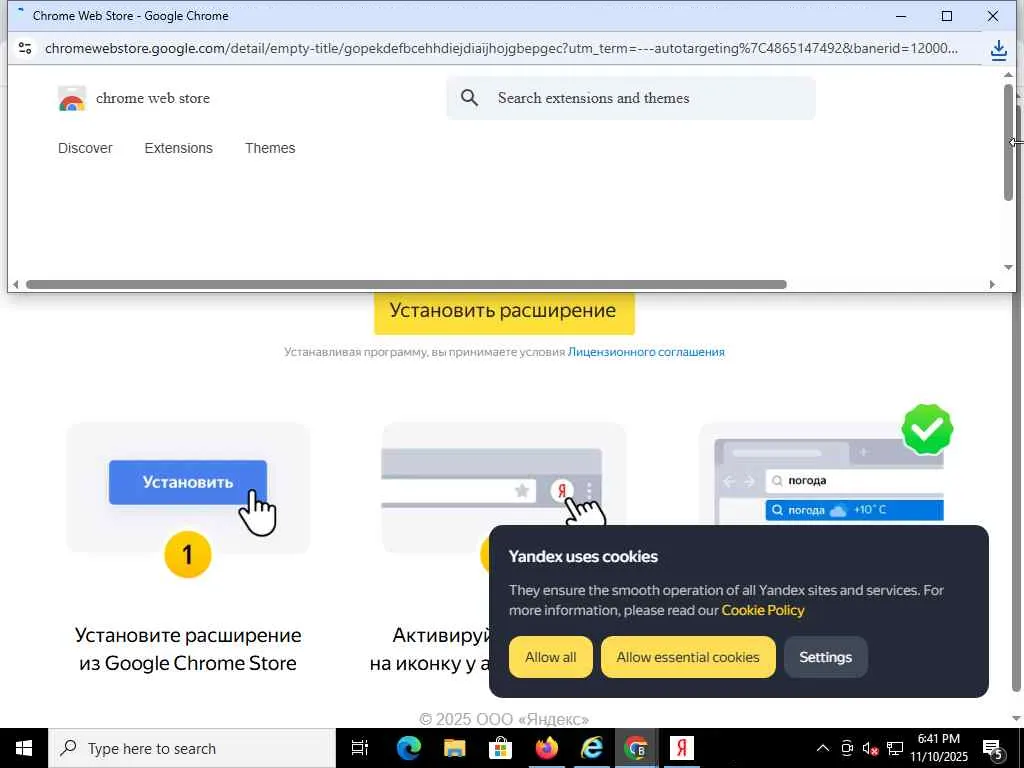Click the popup vertical scrollbar thumb
Viewport: 1024px width, 768px height.
[x=1008, y=142]
